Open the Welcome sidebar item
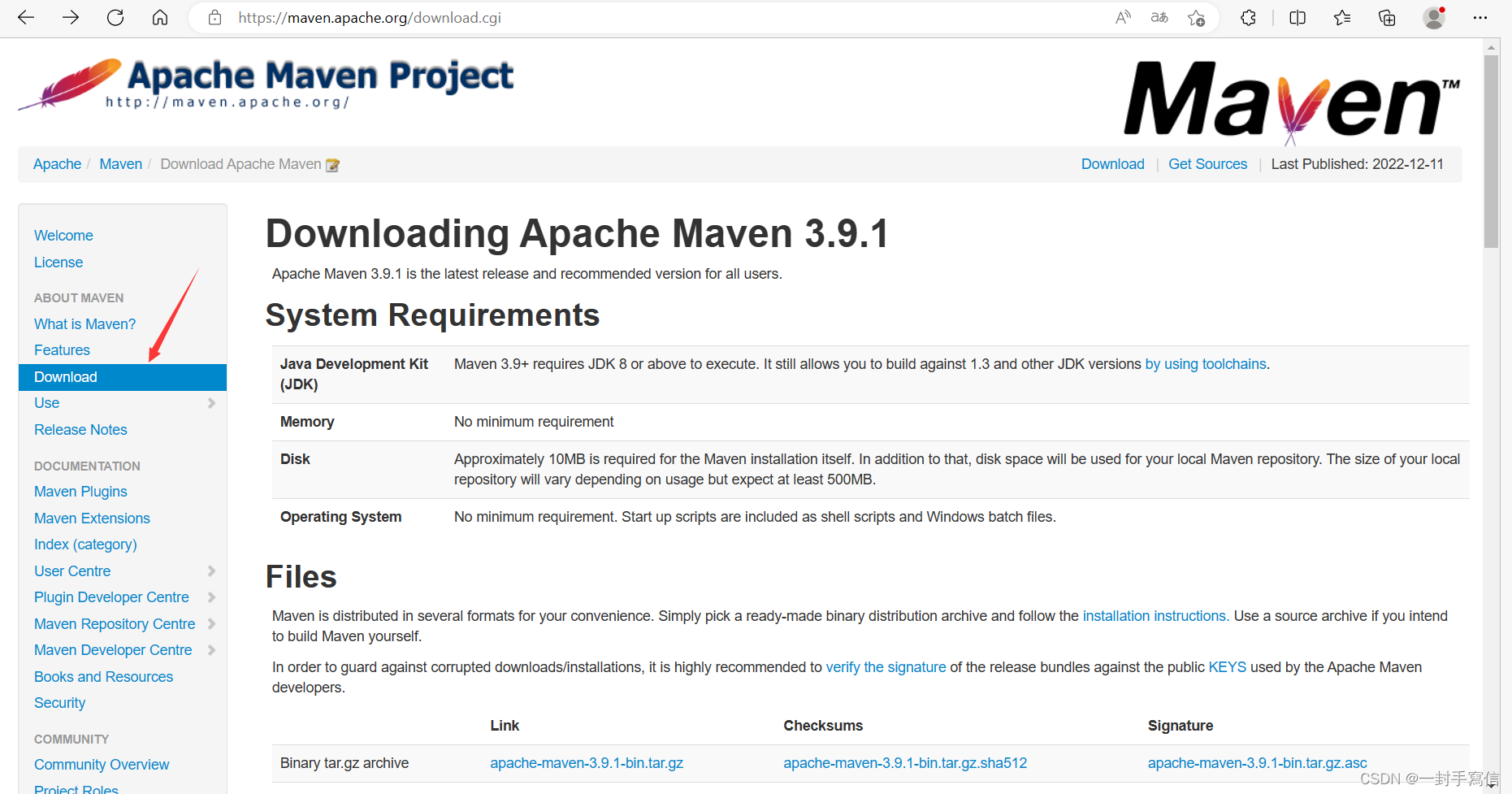The height and width of the screenshot is (794, 1512). [63, 236]
